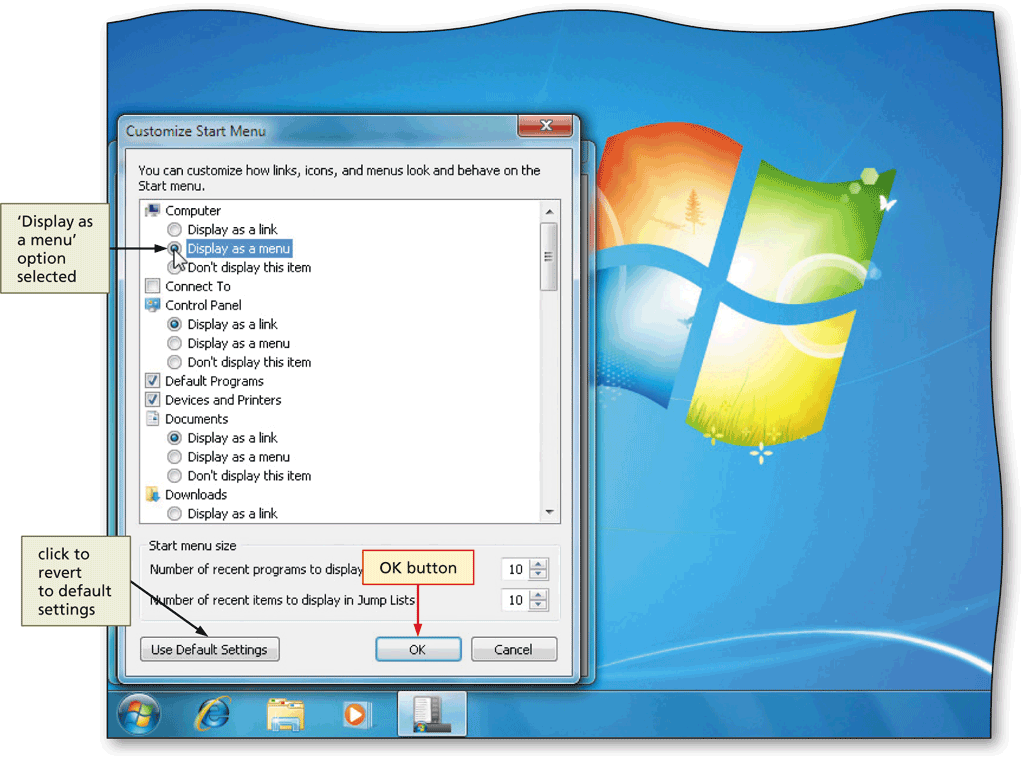The height and width of the screenshot is (759, 1024).
Task: Click the Cancel button
Action: coord(514,649)
